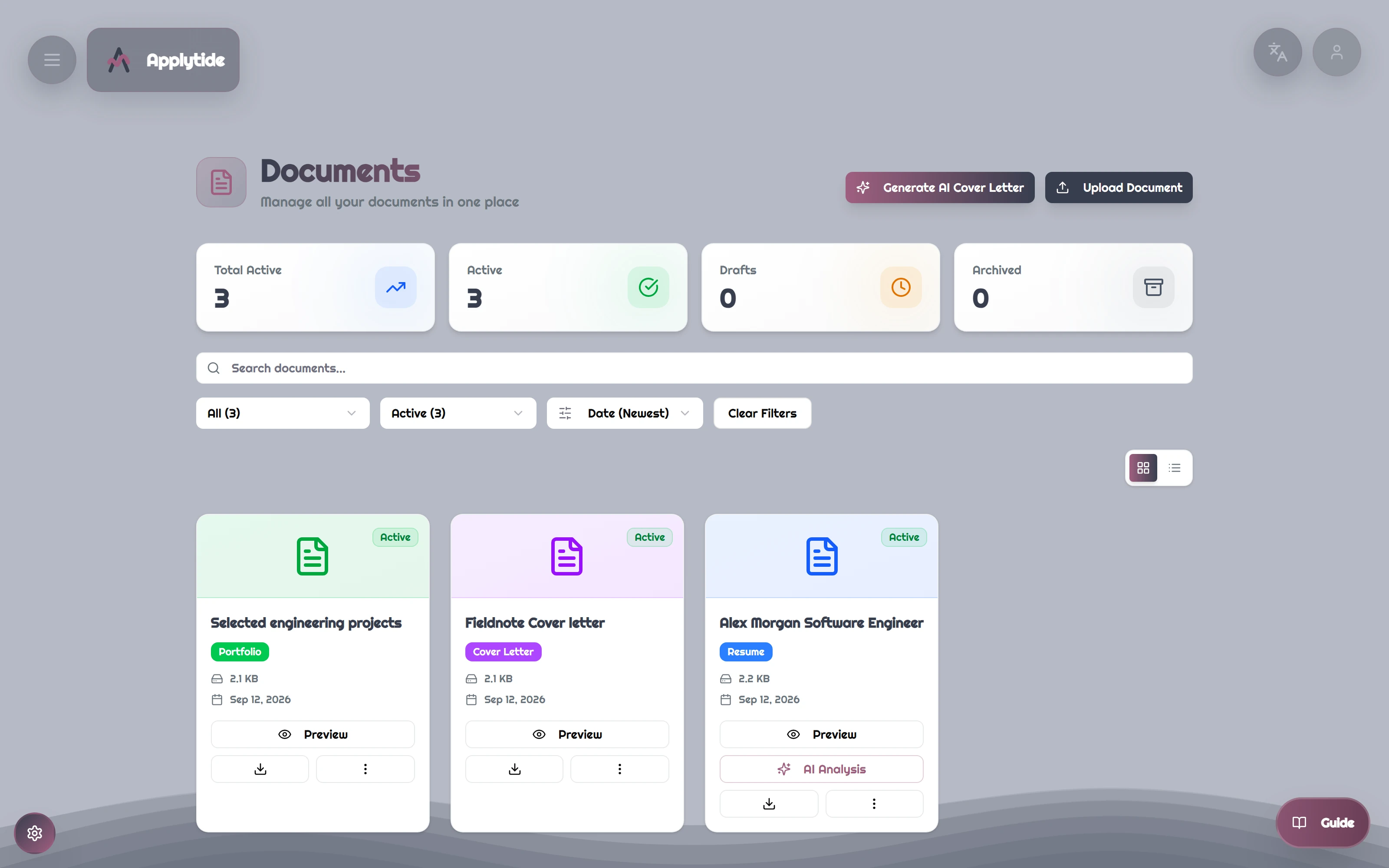Expand the Active (3) status dropdown
The width and height of the screenshot is (1389, 868).
[458, 413]
